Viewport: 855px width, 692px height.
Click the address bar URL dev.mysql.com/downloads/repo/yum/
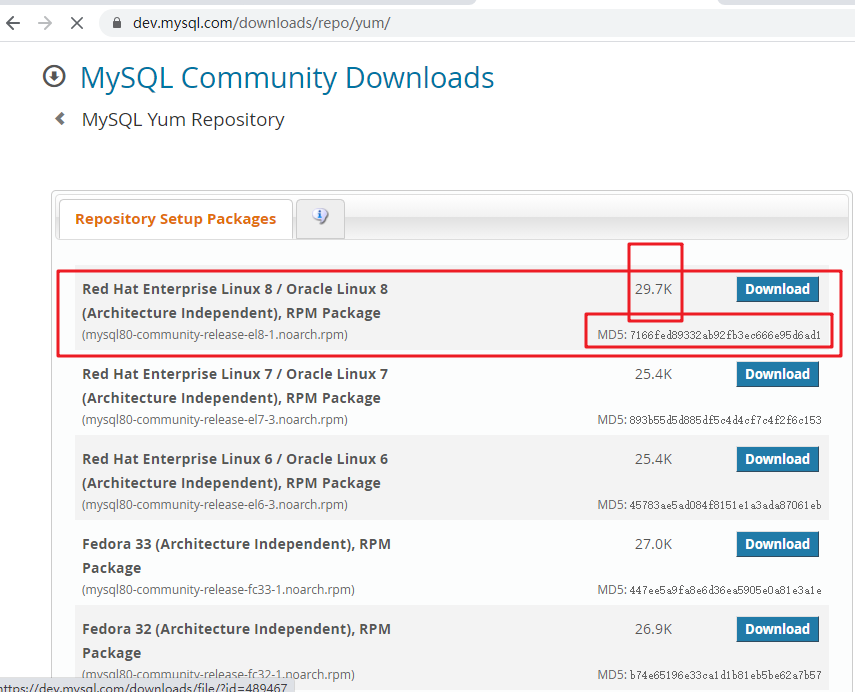coord(262,23)
